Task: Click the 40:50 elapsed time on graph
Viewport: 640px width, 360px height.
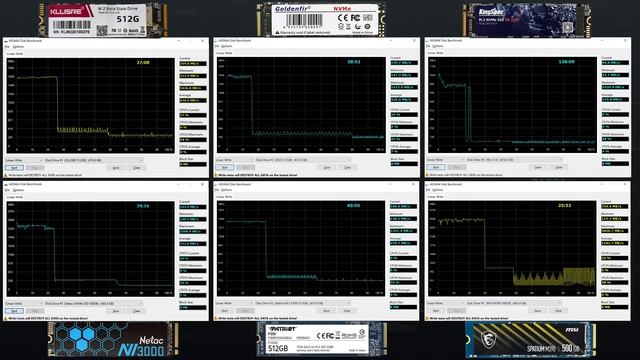Action: point(353,206)
